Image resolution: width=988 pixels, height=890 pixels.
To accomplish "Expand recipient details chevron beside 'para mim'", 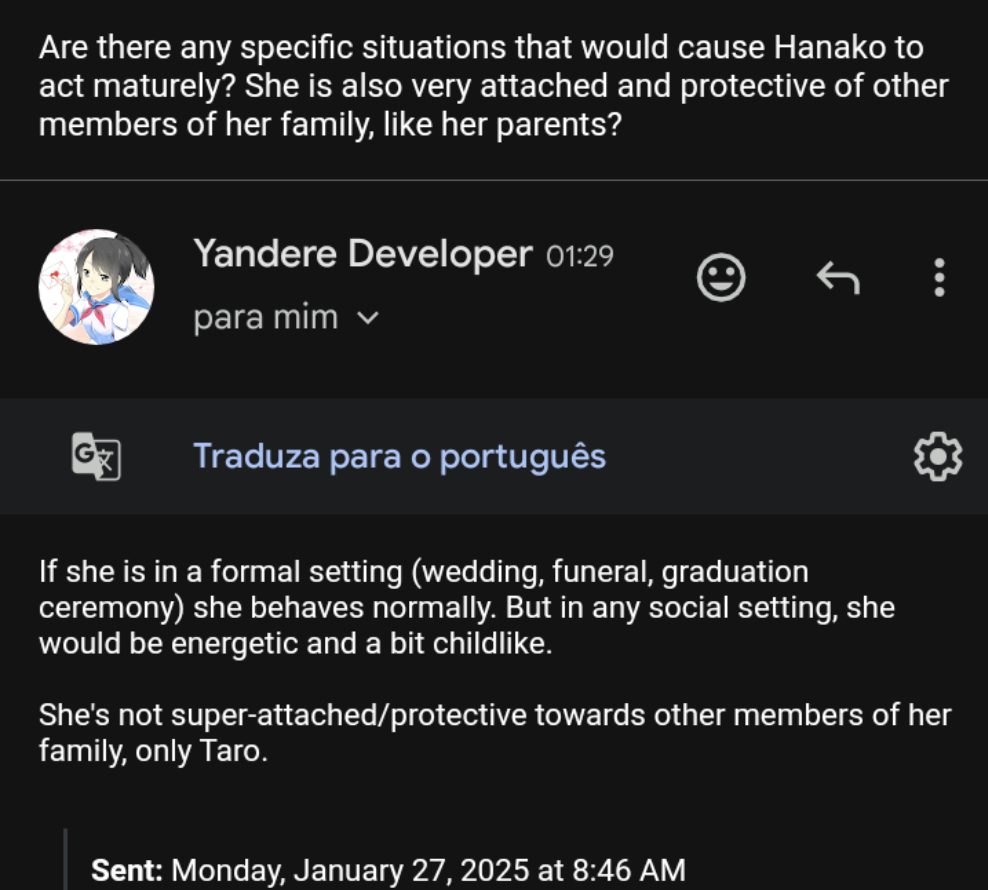I will 368,319.
